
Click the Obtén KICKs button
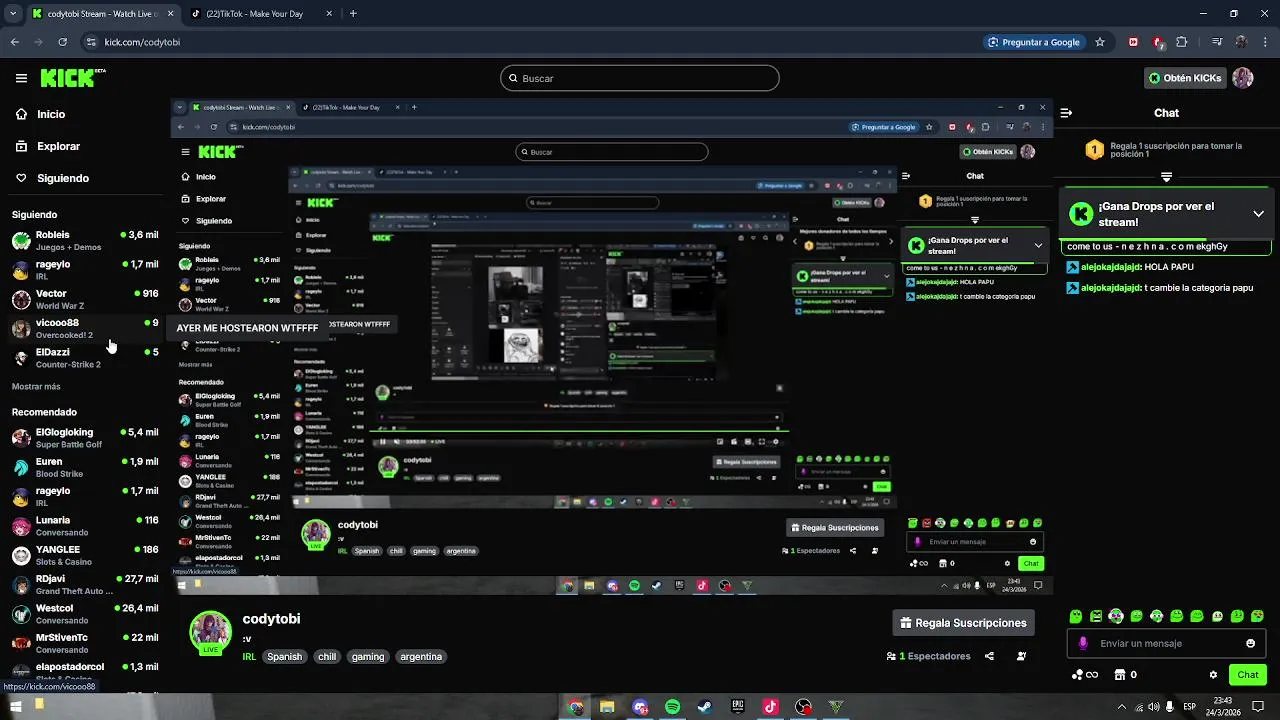coord(1185,78)
